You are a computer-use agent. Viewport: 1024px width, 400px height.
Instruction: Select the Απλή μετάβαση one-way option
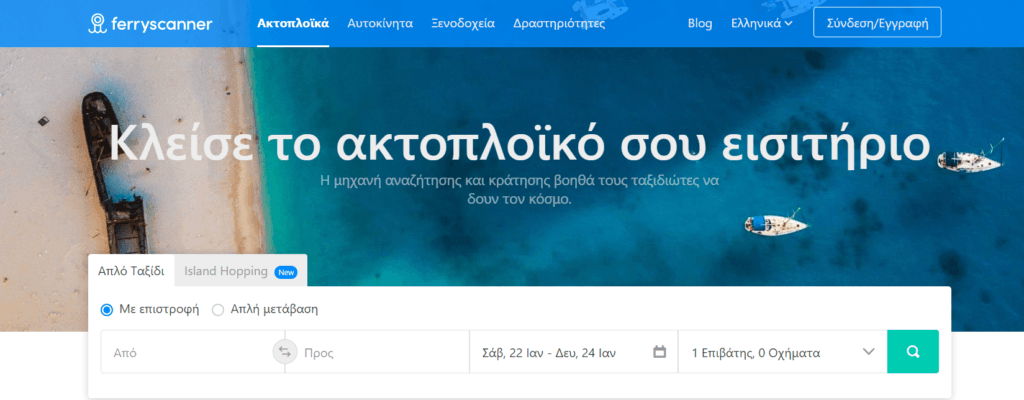point(218,310)
